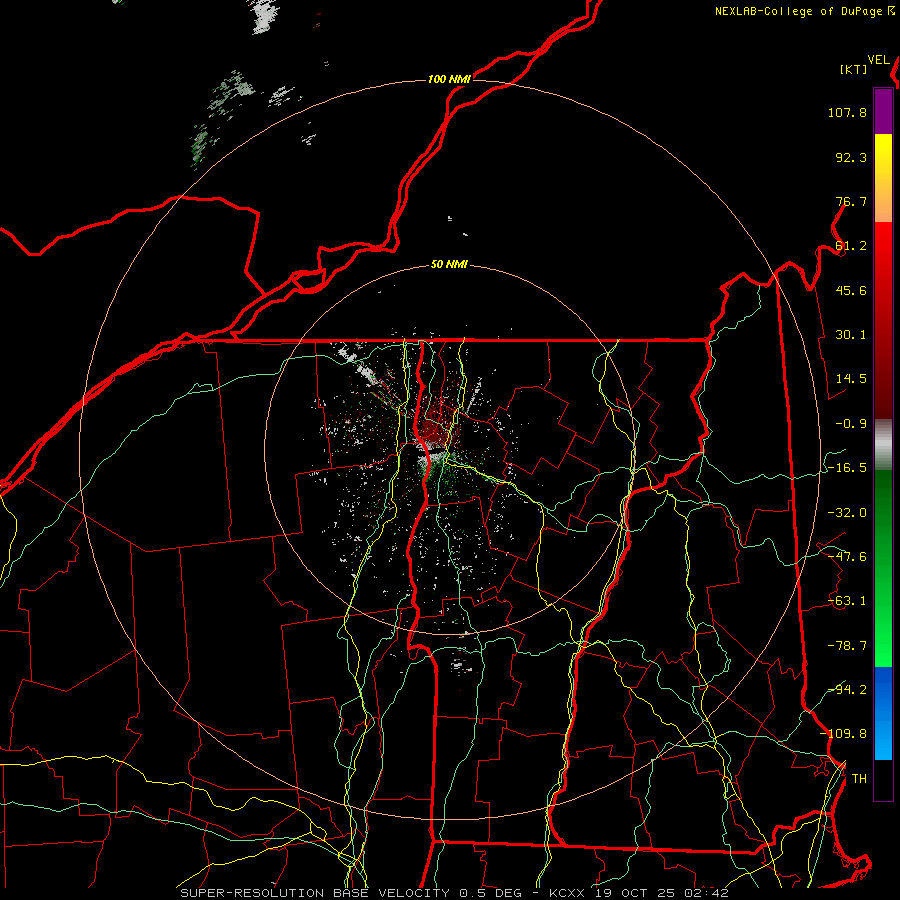Click the 107.8 legend value
This screenshot has width=900, height=900.
[x=847, y=112]
